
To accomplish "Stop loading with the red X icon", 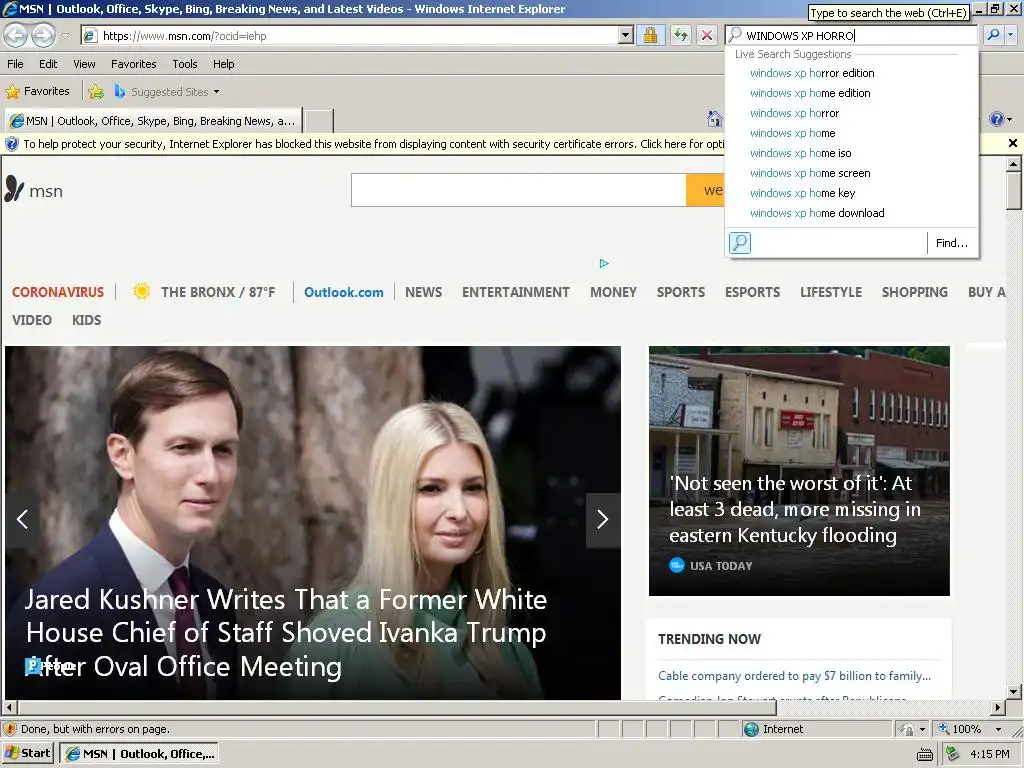I will click(707, 35).
